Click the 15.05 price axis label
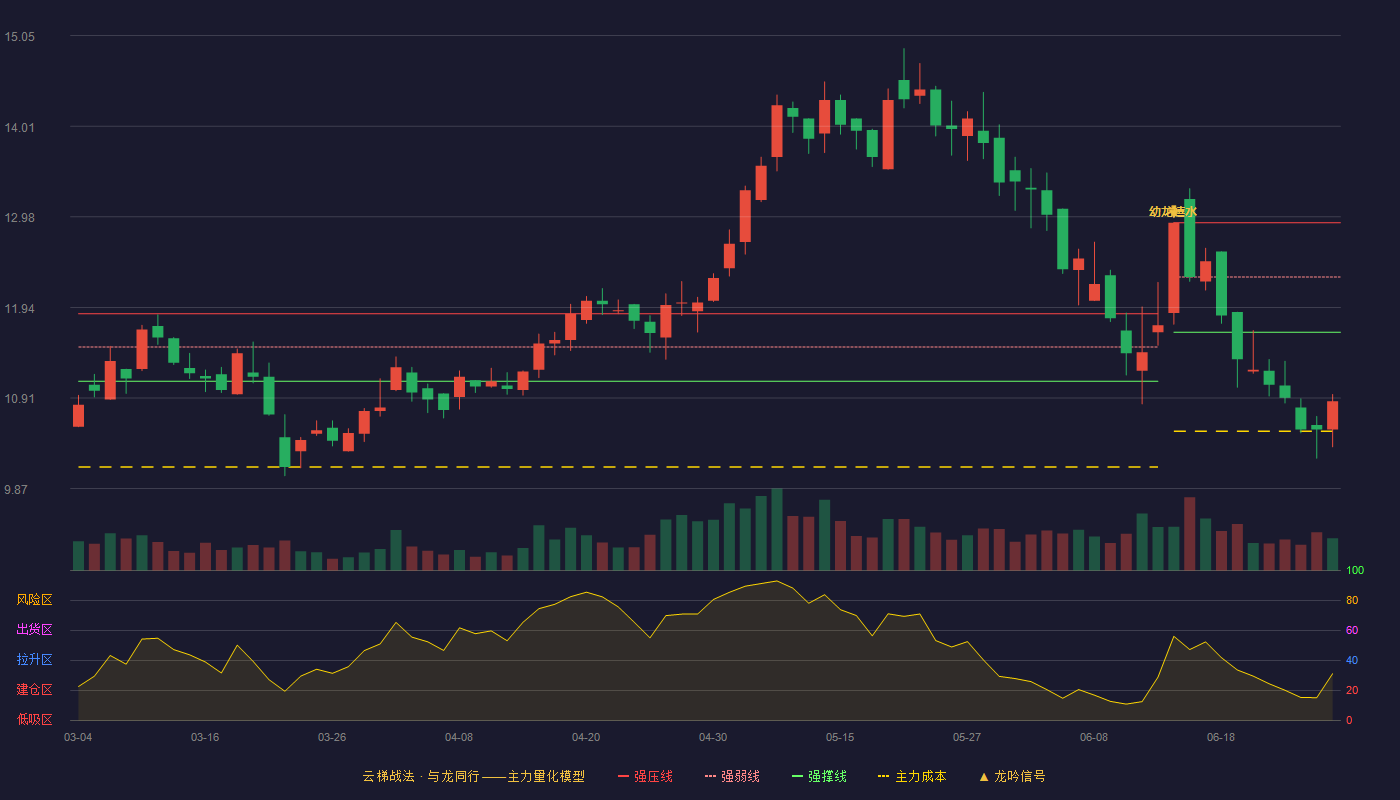The image size is (1400, 800). click(x=19, y=37)
